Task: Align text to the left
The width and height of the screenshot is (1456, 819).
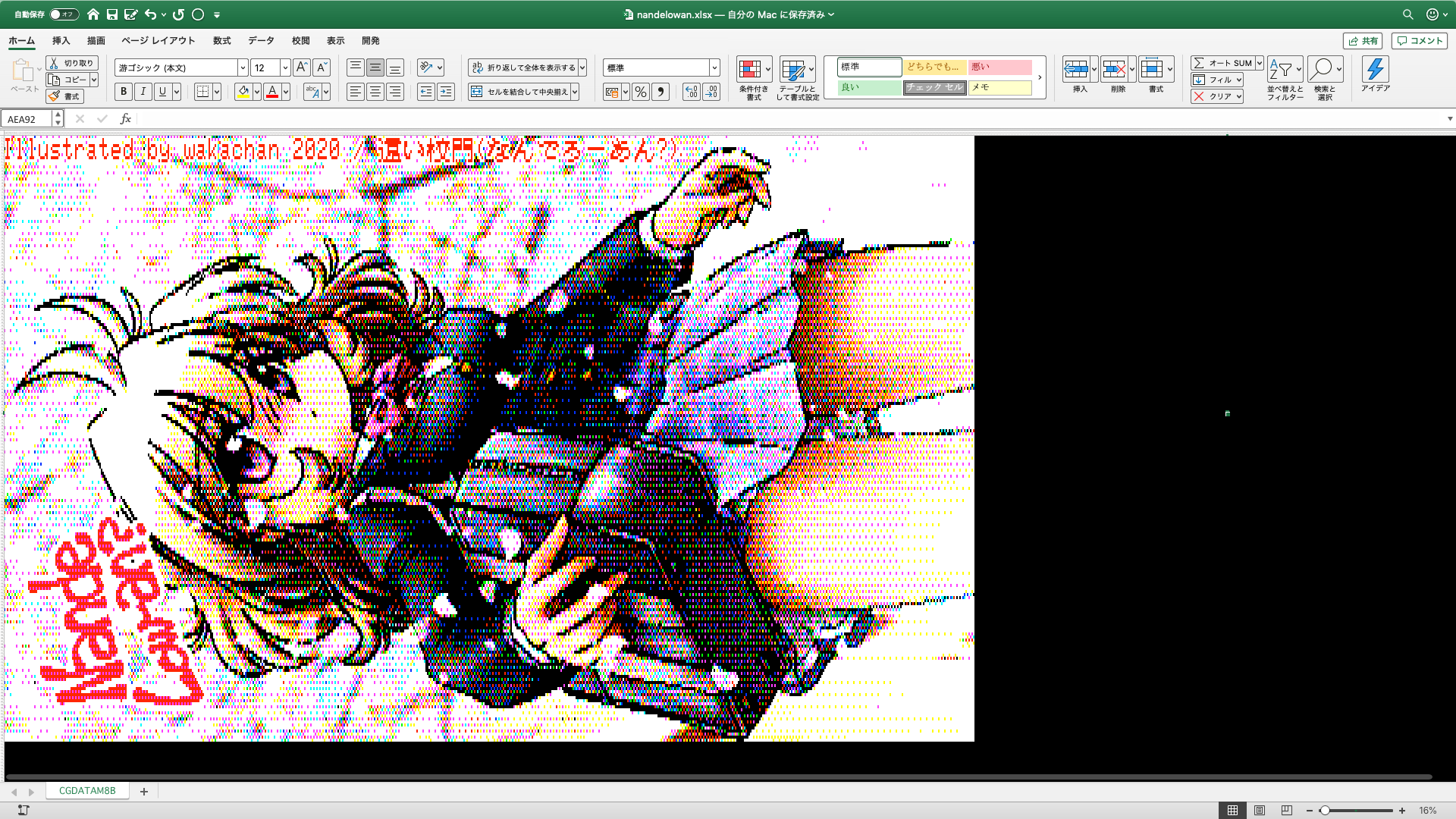Action: [x=355, y=92]
